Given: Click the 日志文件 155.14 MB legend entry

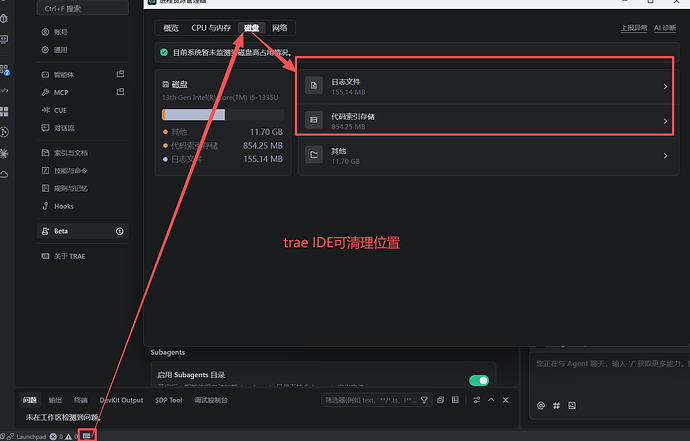Looking at the screenshot, I should [x=223, y=159].
